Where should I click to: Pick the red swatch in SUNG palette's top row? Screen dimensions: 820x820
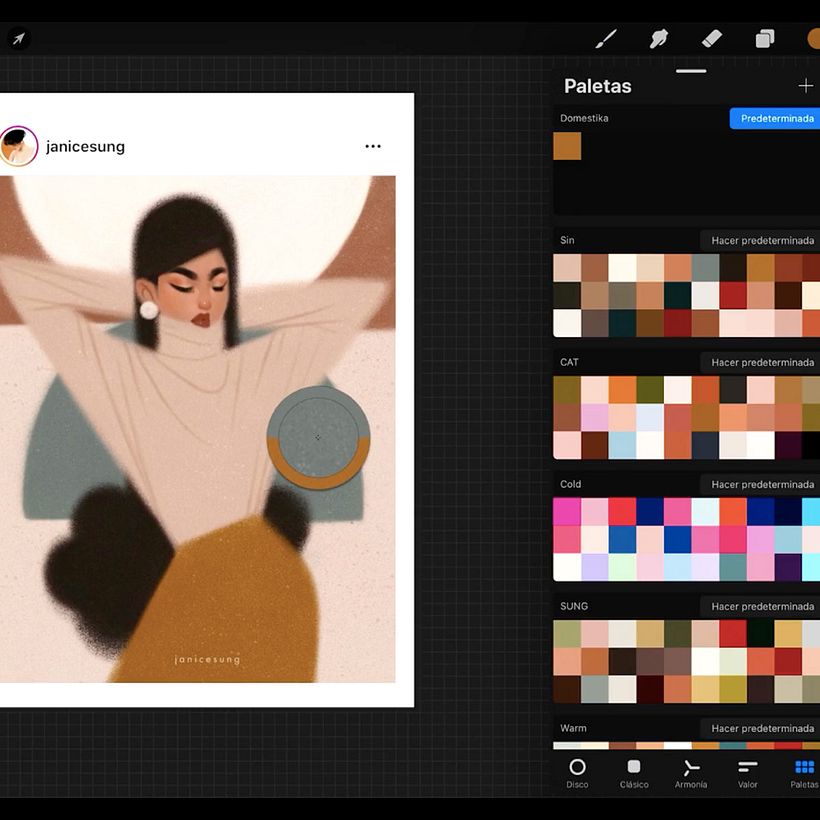[733, 634]
